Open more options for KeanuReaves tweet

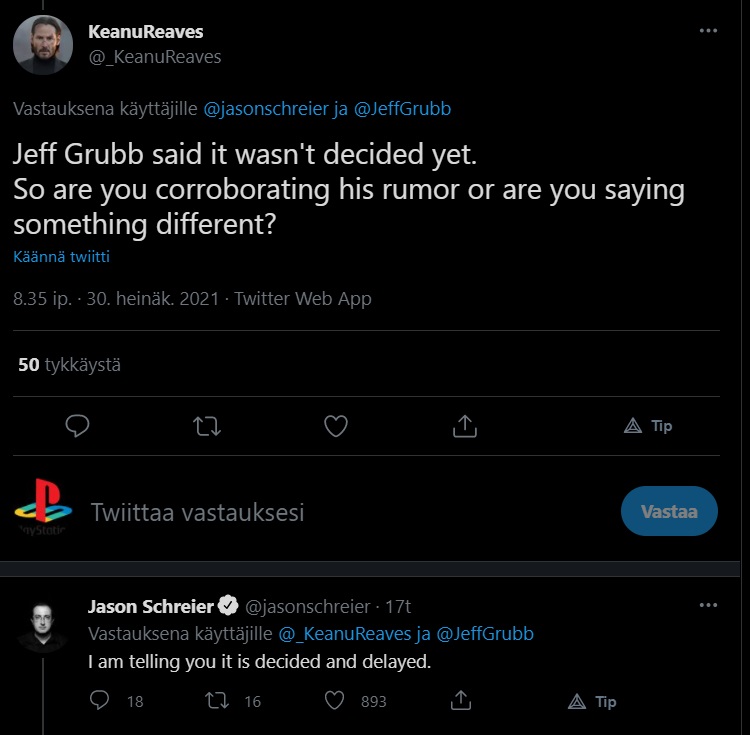pyautogui.click(x=708, y=31)
